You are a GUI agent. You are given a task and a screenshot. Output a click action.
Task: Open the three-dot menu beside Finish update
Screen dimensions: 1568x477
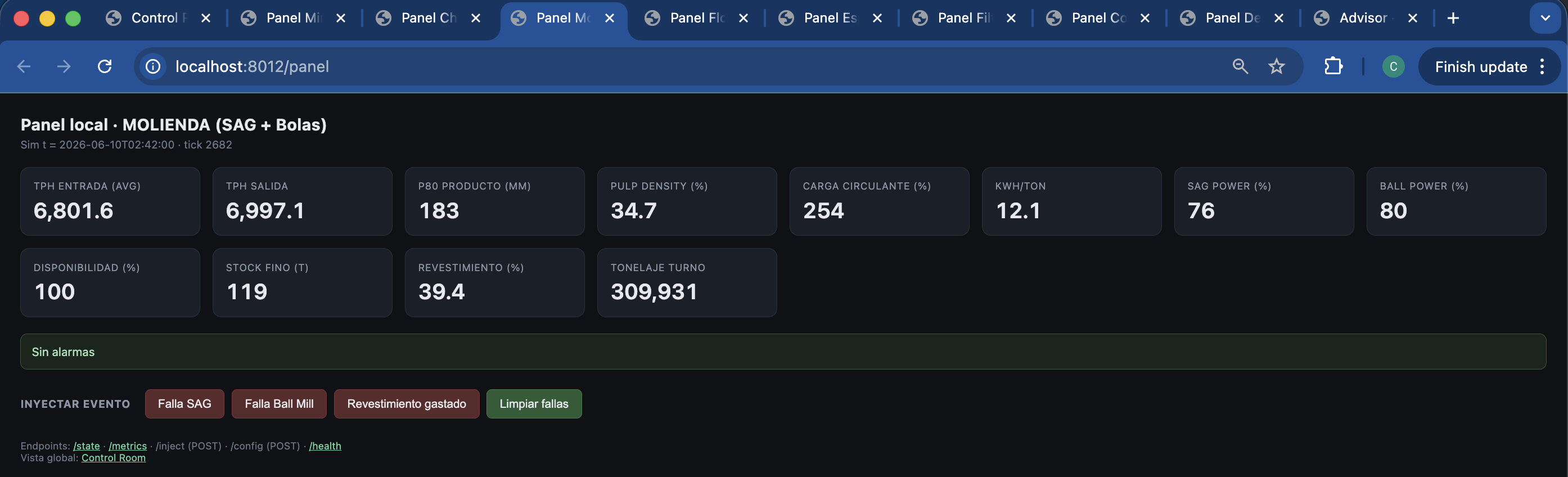1542,66
